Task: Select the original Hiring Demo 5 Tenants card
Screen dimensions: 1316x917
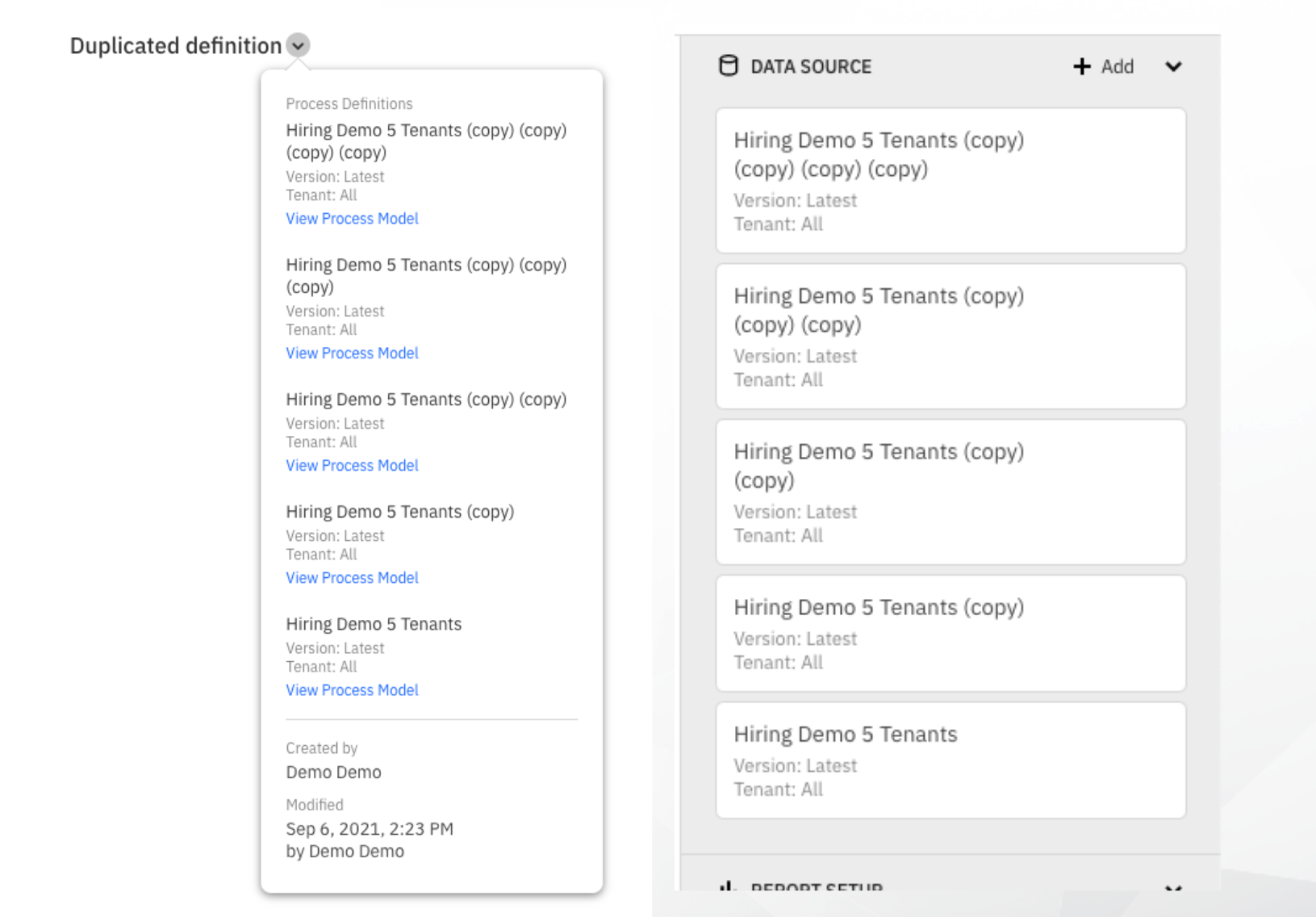Action: point(950,760)
